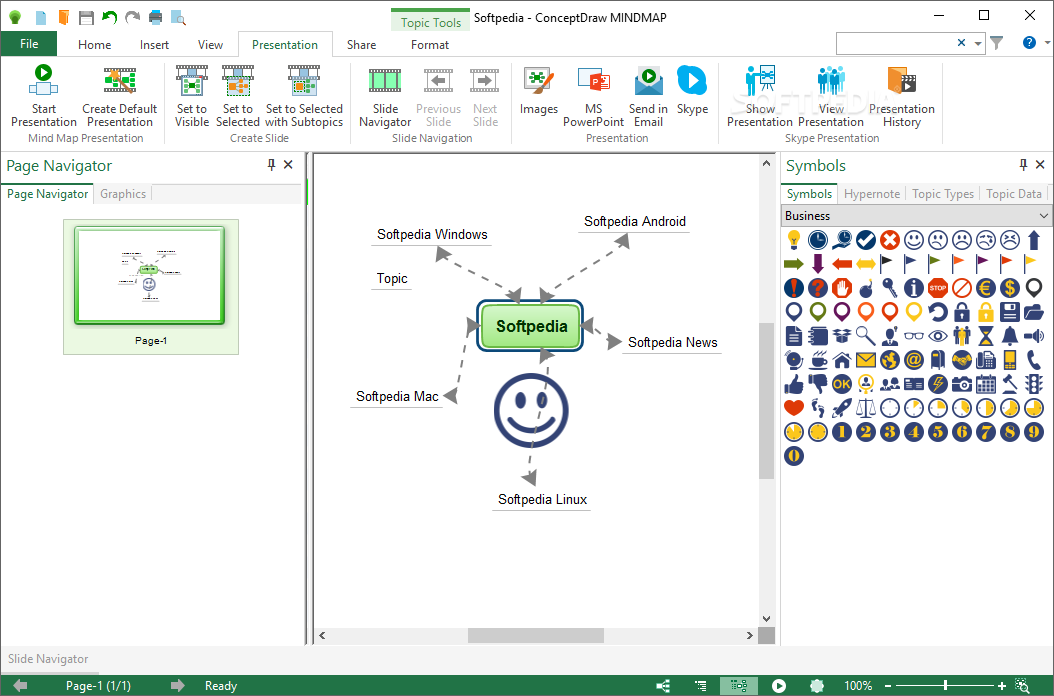Toggle the mind map view in status bar

(x=663, y=685)
